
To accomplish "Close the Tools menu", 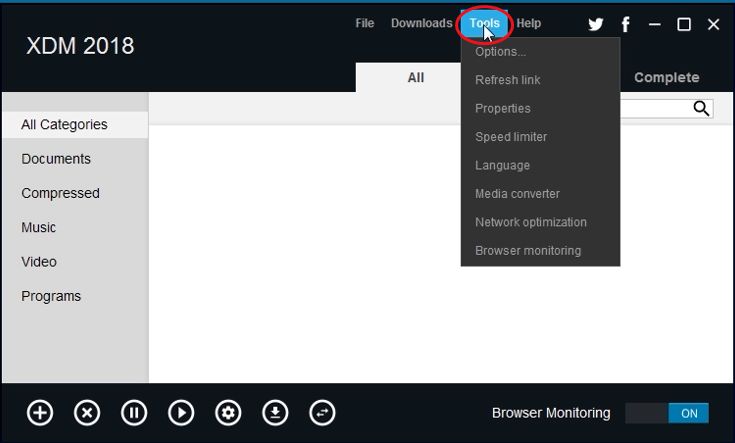I will pyautogui.click(x=484, y=23).
